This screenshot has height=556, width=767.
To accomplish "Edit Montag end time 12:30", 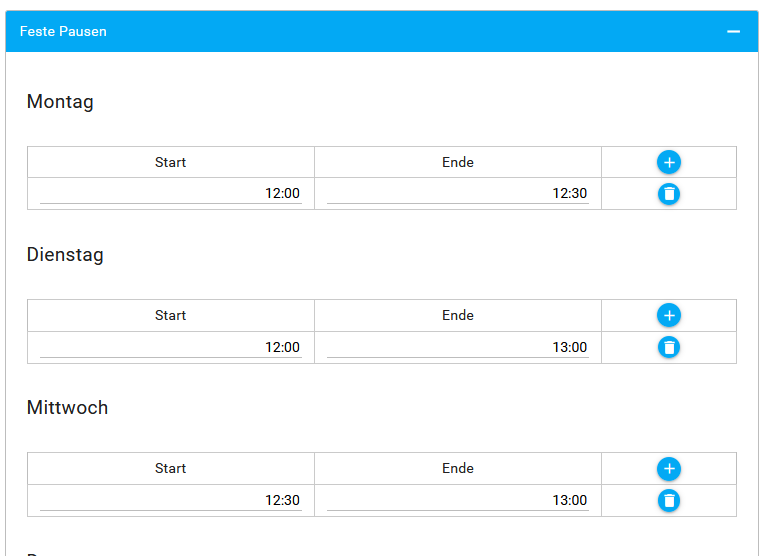I will (x=458, y=194).
